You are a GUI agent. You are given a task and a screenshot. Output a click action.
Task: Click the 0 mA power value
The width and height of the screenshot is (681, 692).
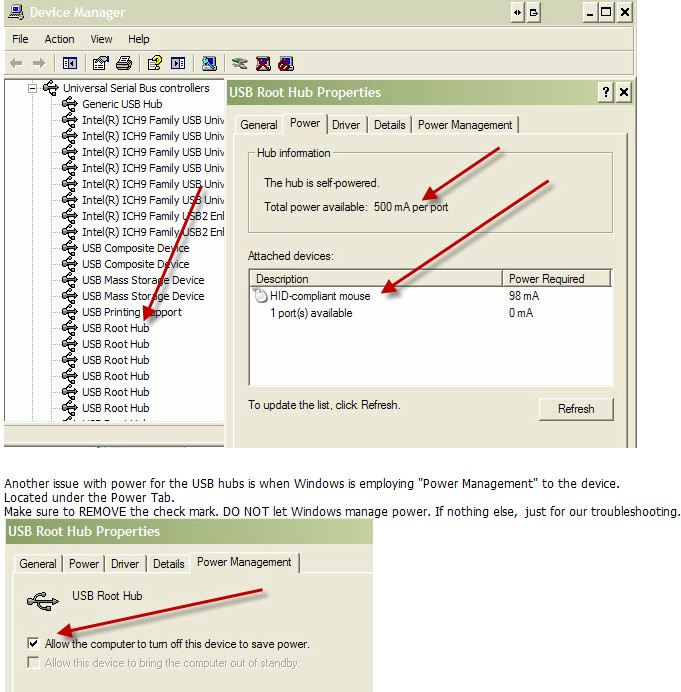tap(521, 313)
